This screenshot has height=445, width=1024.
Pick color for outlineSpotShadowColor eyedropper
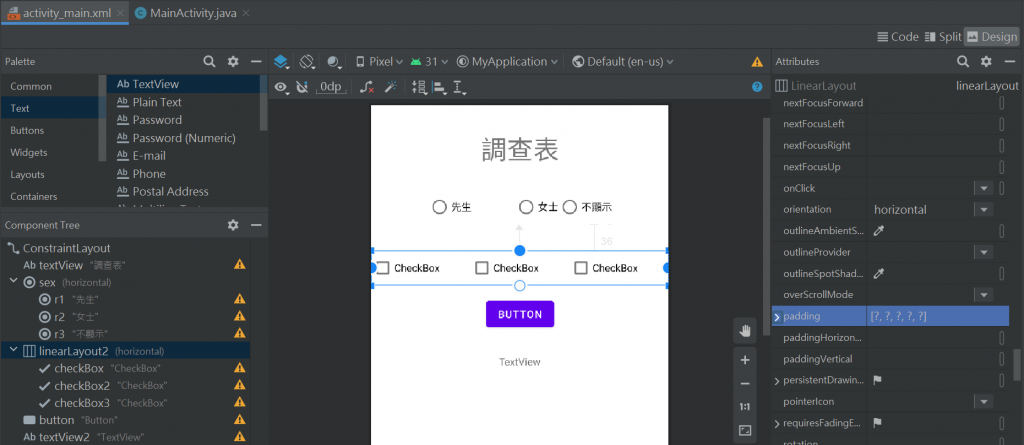[x=878, y=273]
